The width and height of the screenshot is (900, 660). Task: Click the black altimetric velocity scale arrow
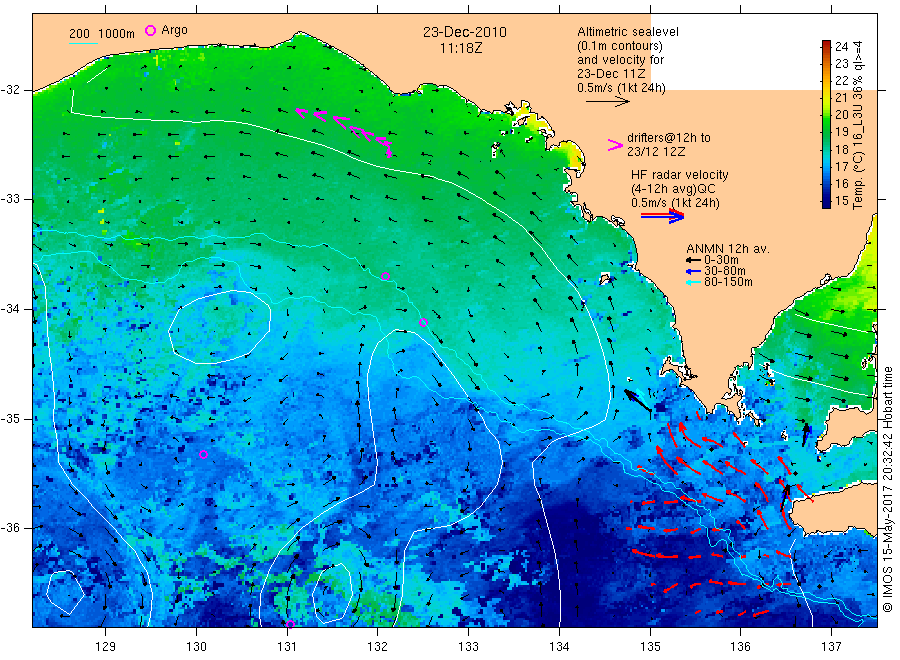(607, 102)
